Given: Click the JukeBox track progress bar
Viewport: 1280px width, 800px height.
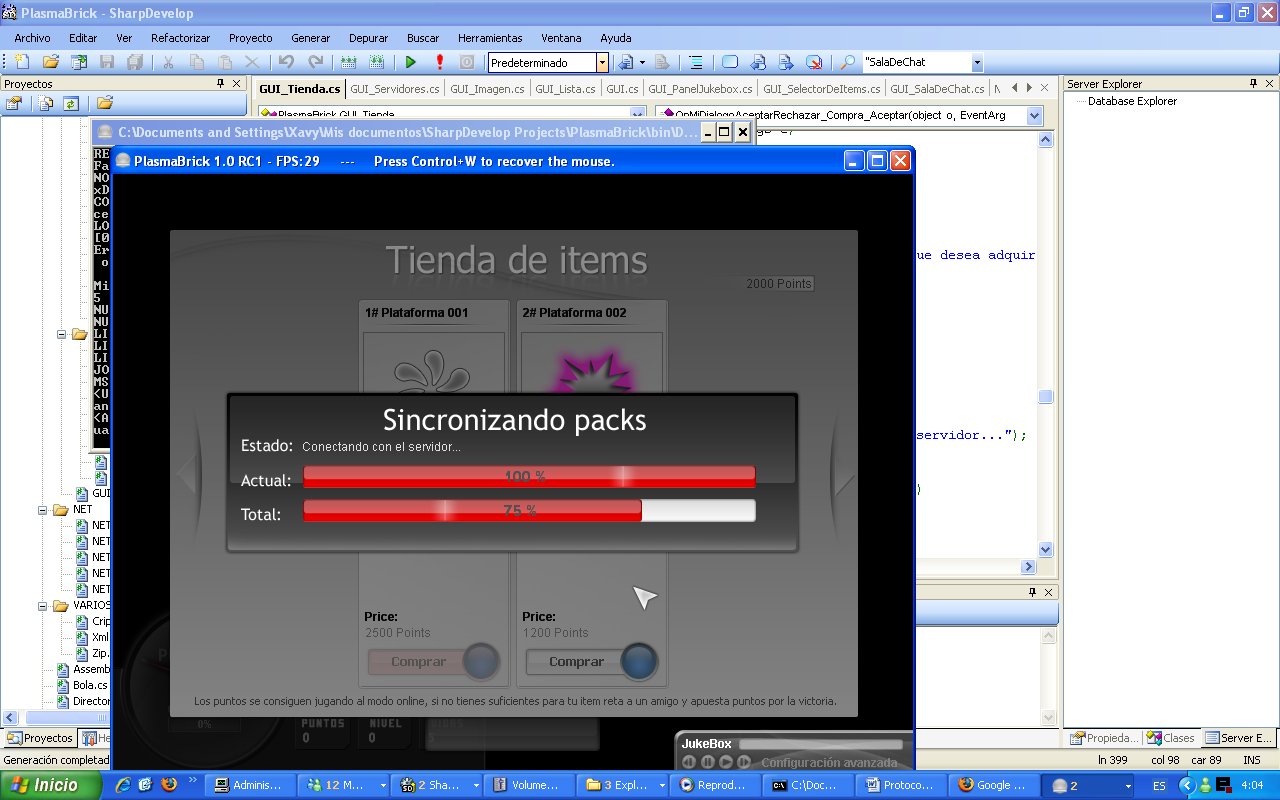Looking at the screenshot, I should pos(821,744).
